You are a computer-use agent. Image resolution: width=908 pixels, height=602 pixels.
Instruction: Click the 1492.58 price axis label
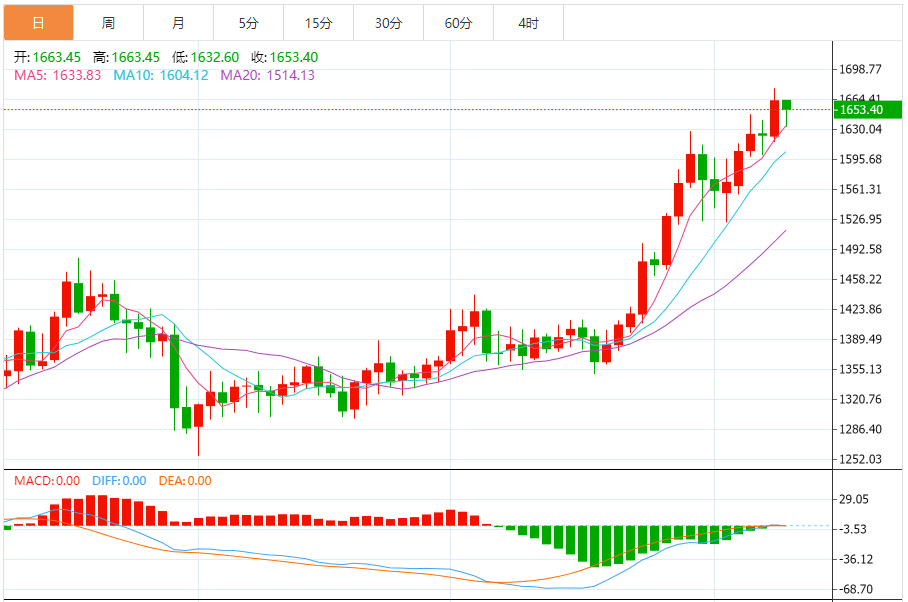[861, 249]
